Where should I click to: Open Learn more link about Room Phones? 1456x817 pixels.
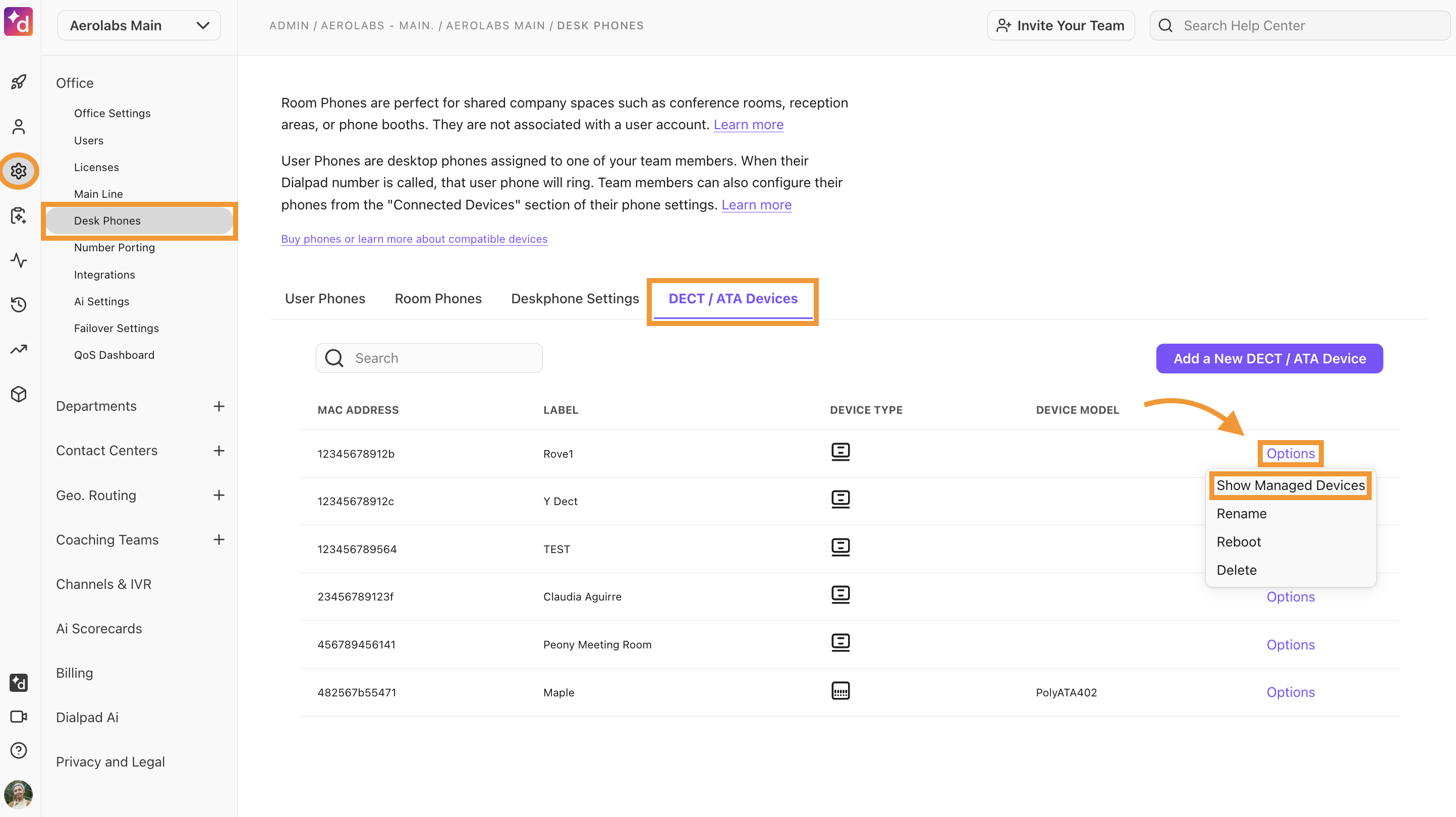(x=748, y=124)
